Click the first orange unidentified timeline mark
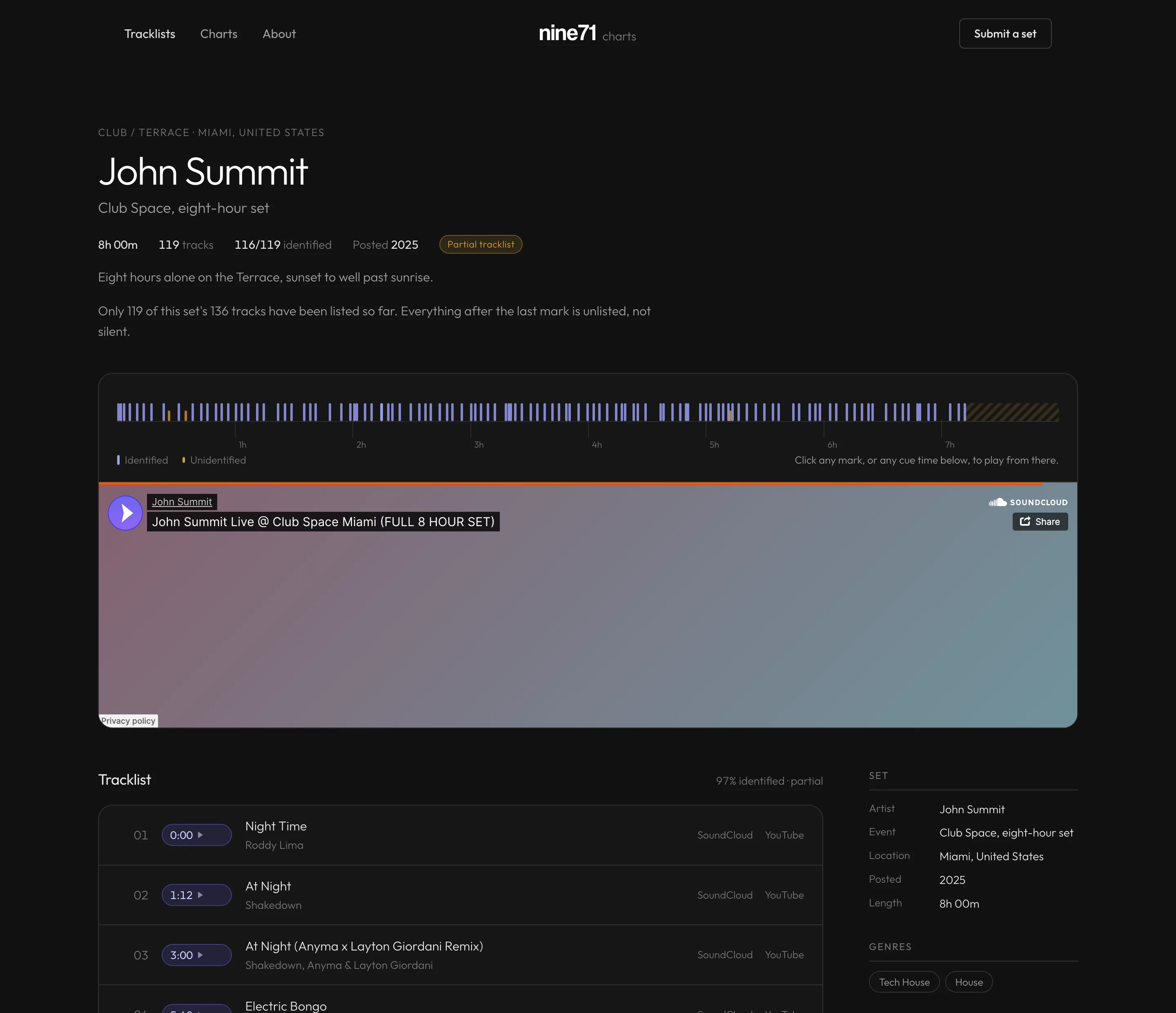Image resolution: width=1176 pixels, height=1013 pixels. click(x=169, y=416)
